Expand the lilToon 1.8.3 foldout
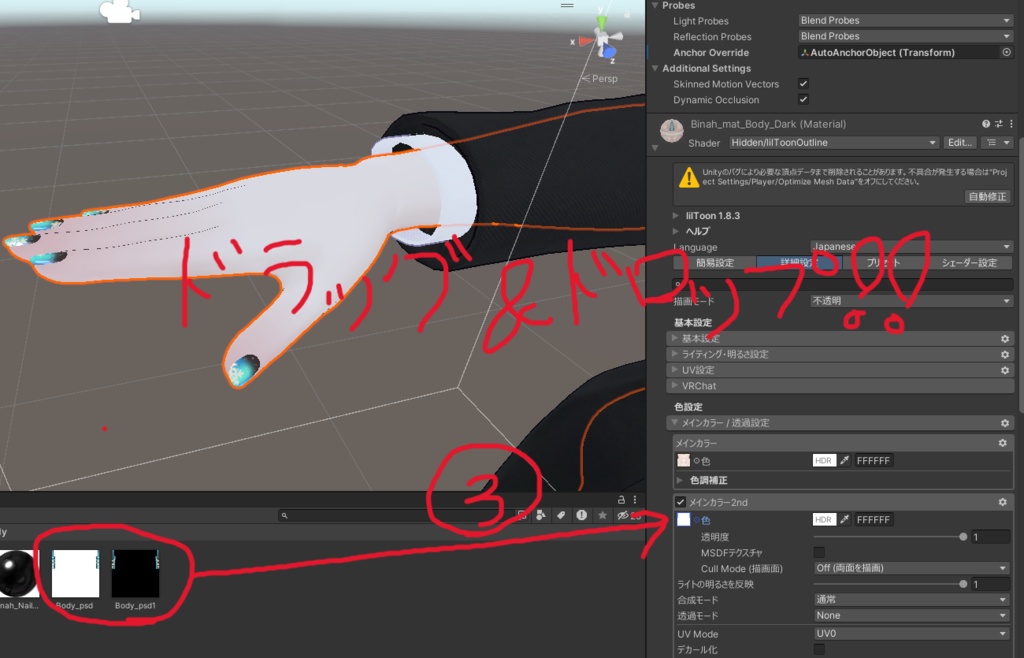Image resolution: width=1024 pixels, height=658 pixels. (676, 215)
